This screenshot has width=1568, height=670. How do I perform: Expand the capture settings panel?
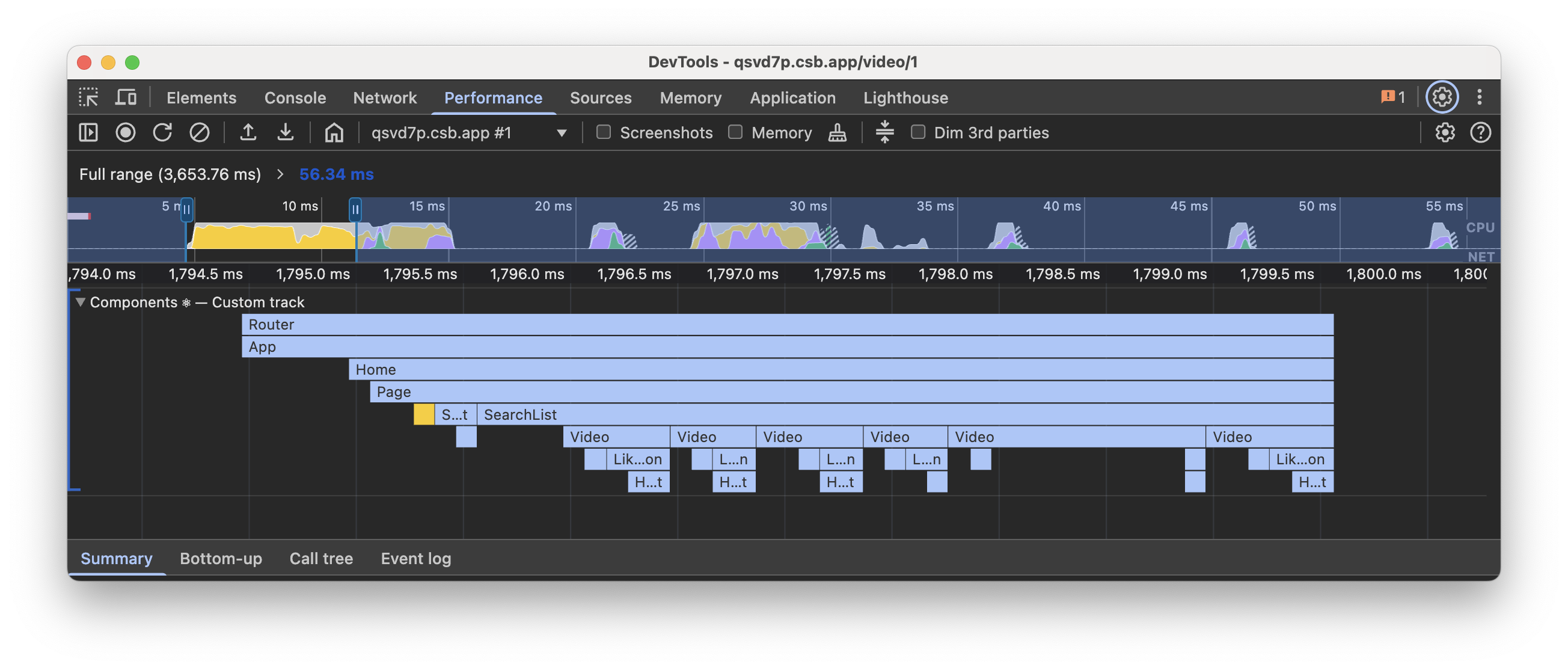(x=1444, y=132)
